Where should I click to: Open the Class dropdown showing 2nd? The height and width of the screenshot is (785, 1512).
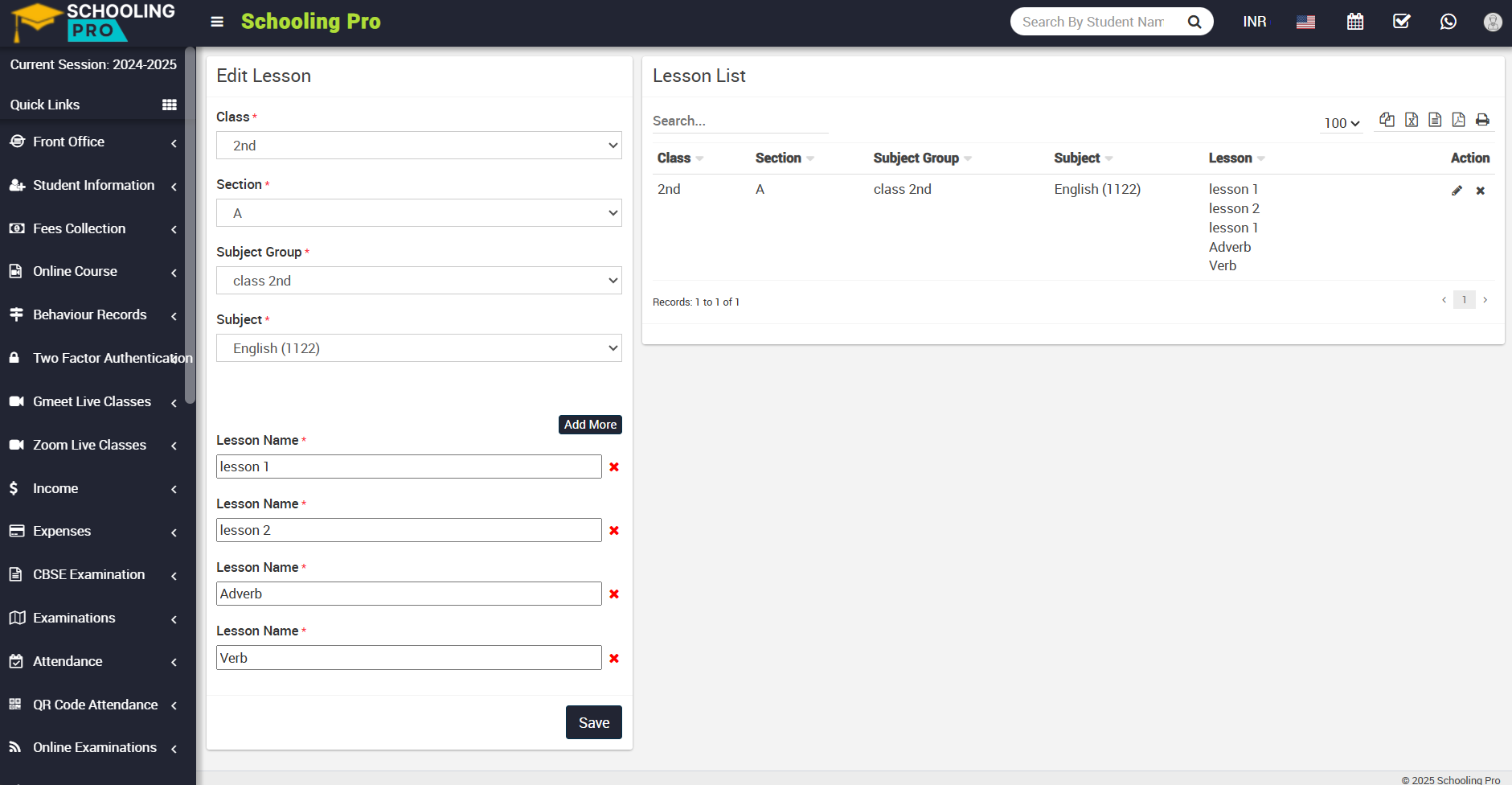(x=419, y=146)
